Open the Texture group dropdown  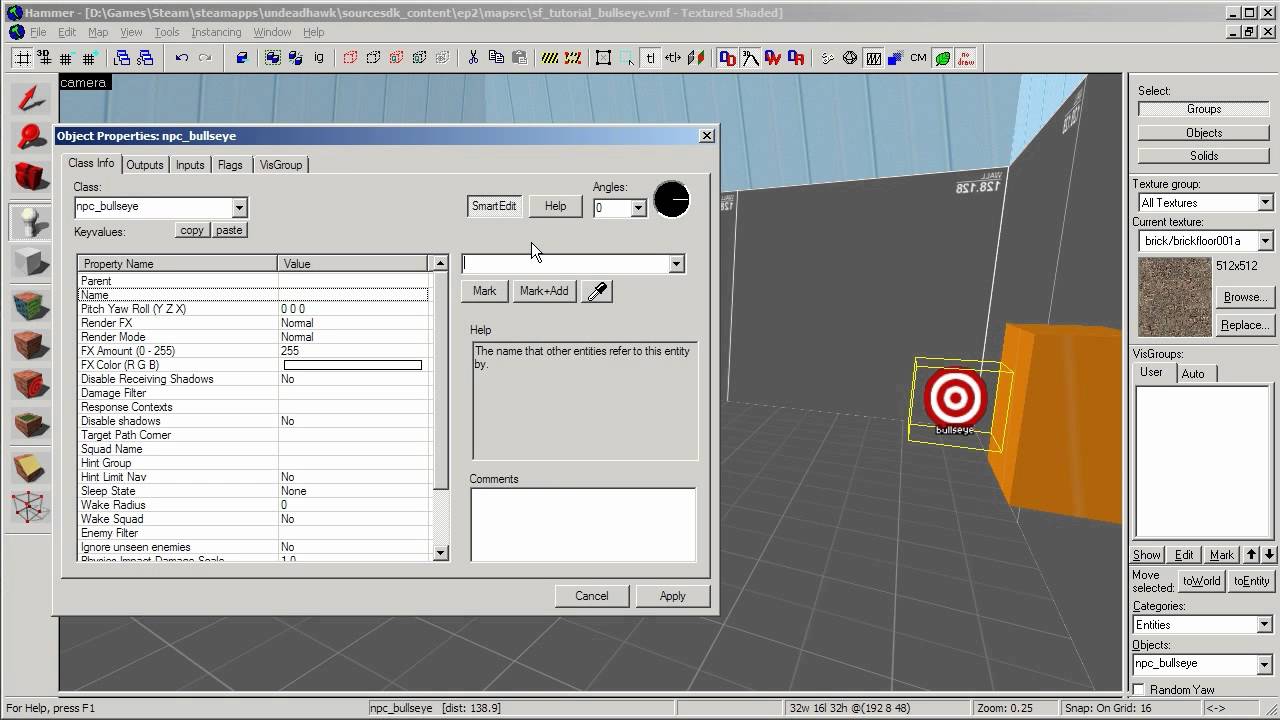click(x=1265, y=203)
